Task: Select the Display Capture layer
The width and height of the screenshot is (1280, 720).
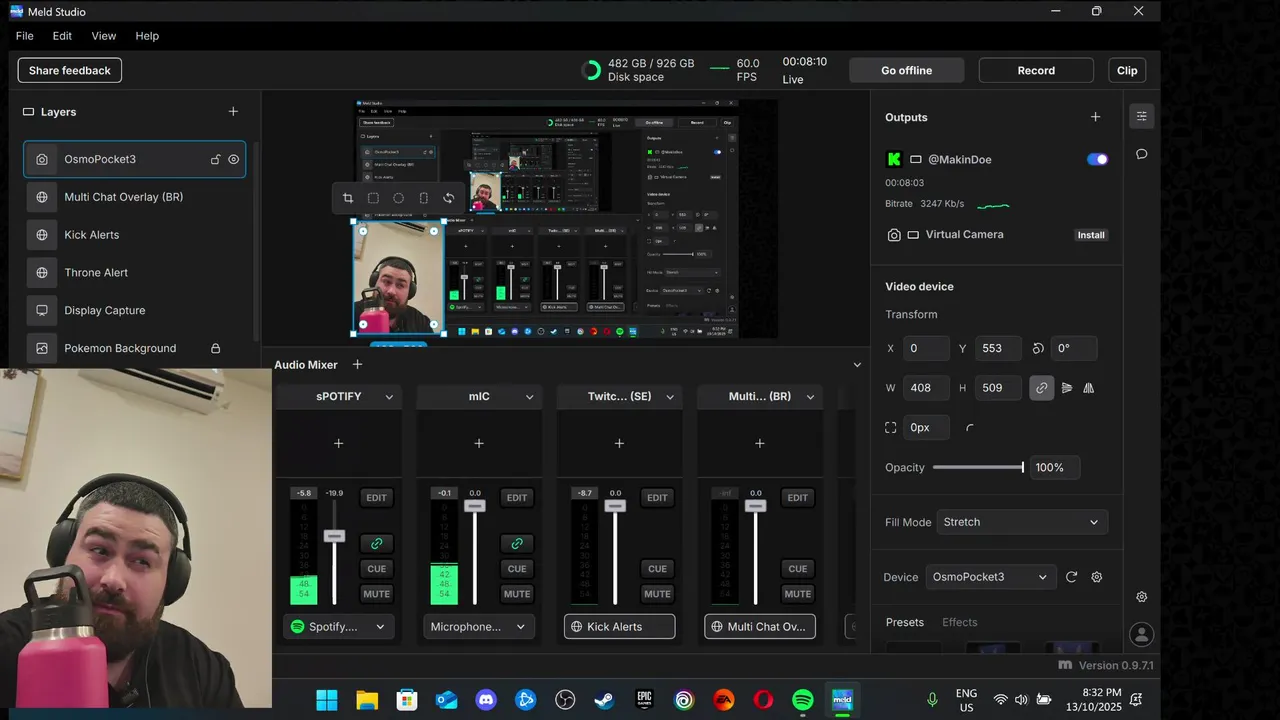Action: click(x=135, y=310)
